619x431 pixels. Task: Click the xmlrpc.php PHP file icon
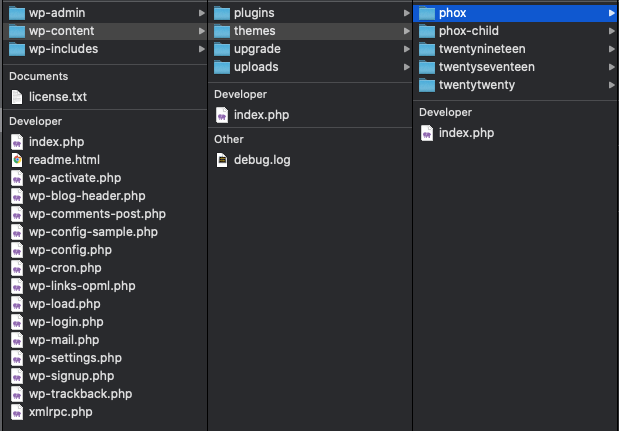17,412
